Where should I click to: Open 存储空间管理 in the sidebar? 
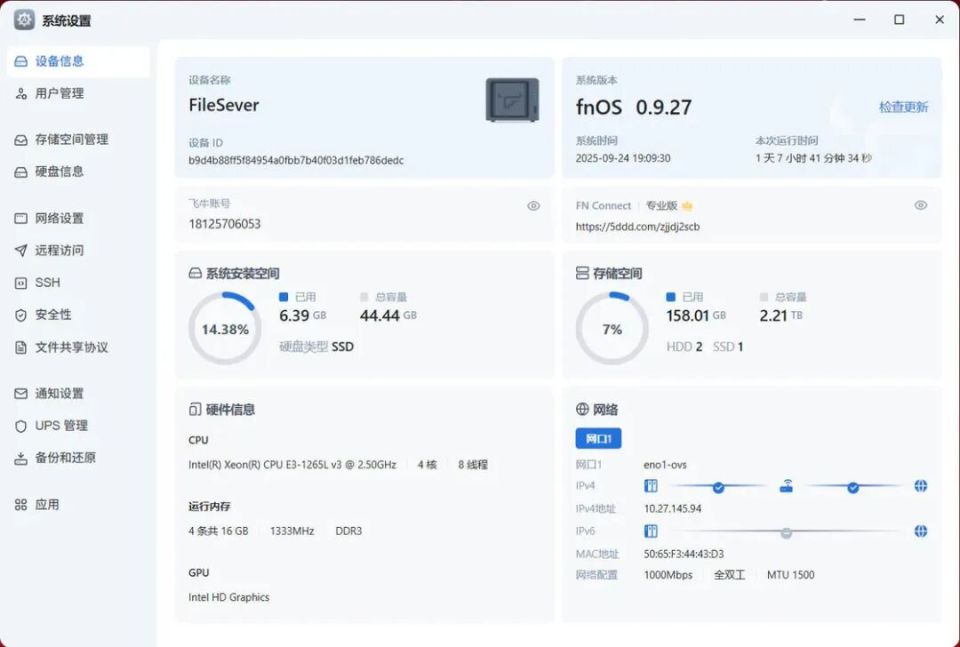(x=71, y=140)
